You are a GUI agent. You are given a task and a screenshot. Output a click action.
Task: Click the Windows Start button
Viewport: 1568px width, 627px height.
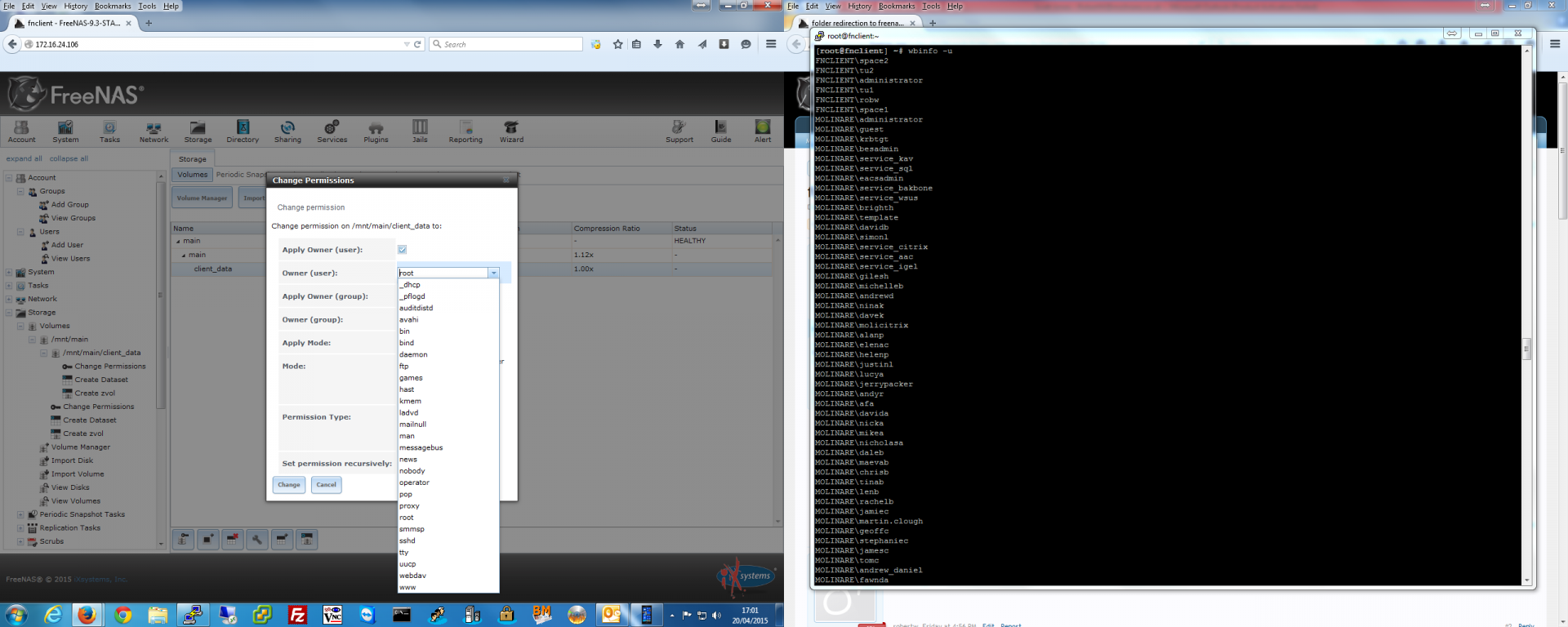coord(16,615)
